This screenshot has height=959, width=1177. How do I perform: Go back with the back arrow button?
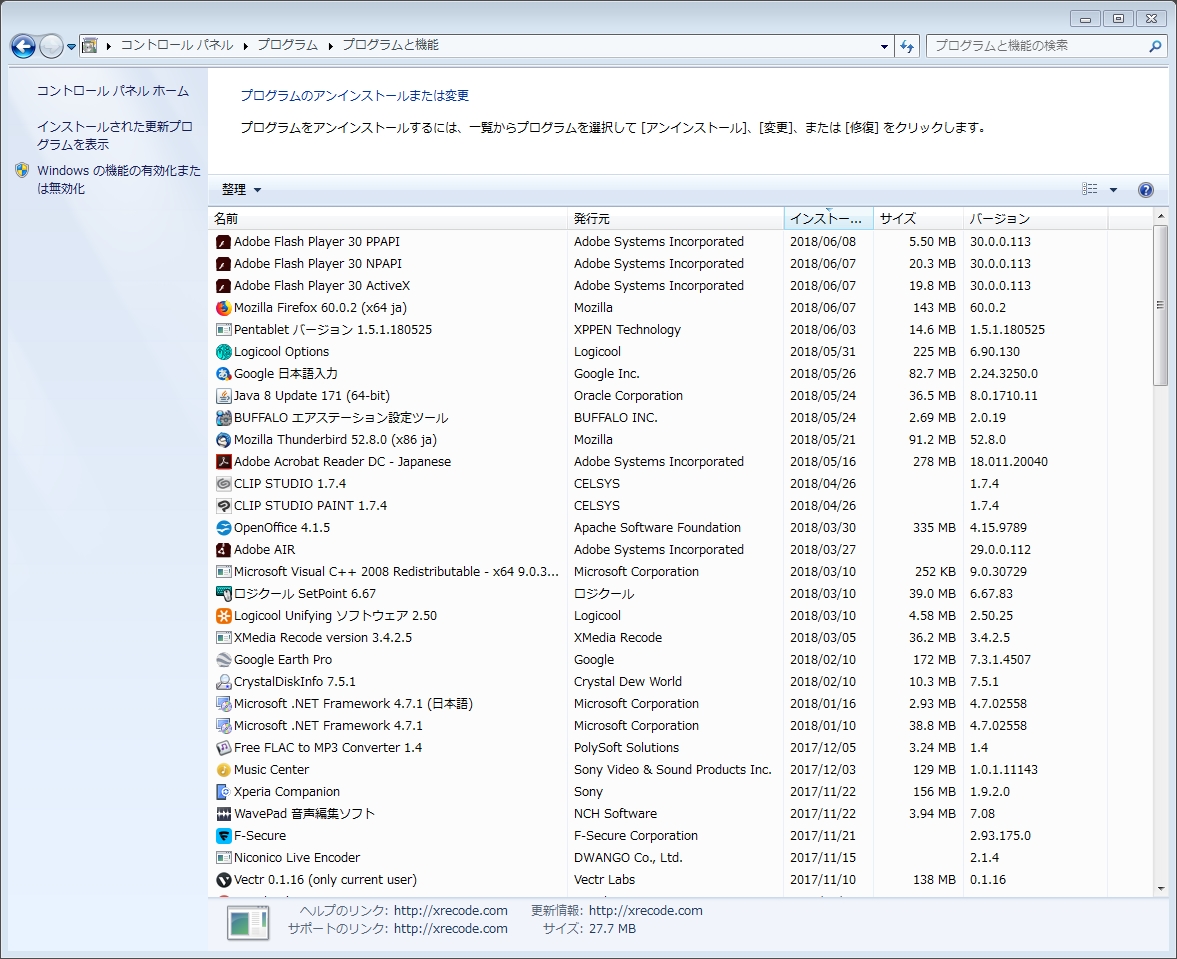coord(23,46)
